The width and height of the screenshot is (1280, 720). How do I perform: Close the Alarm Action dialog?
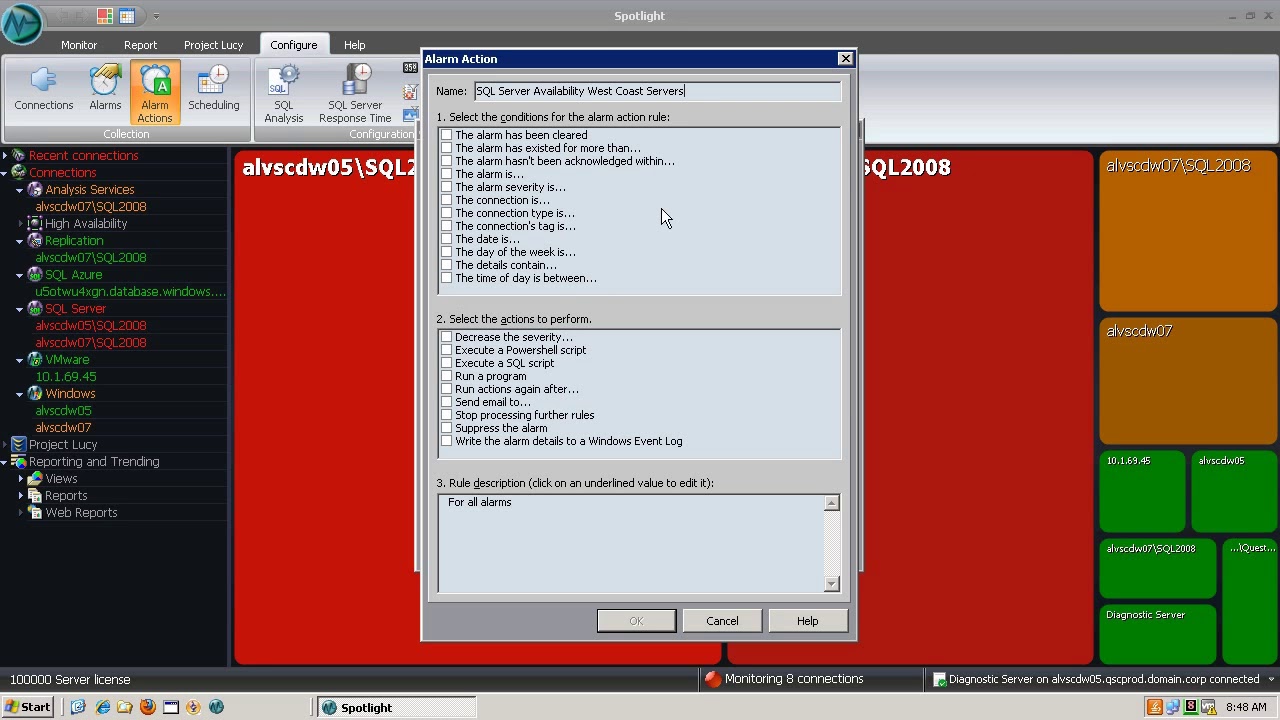point(845,59)
